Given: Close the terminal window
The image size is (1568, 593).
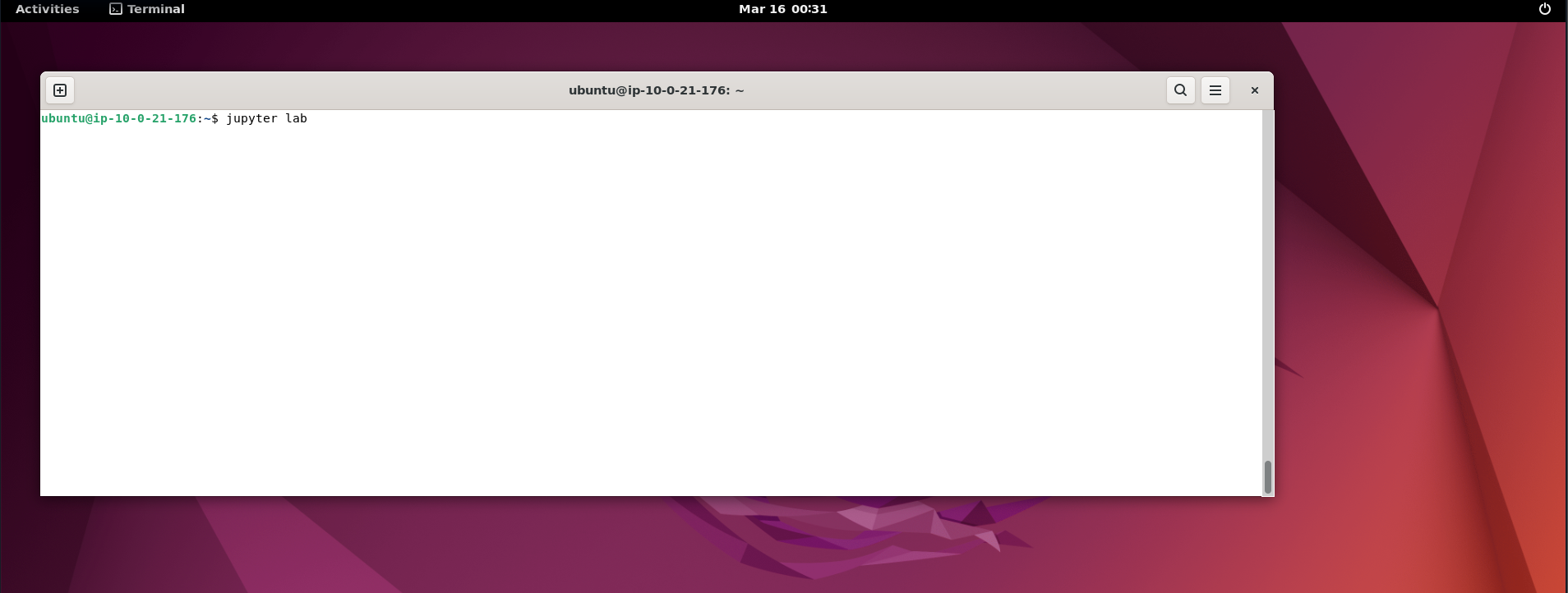Looking at the screenshot, I should [1254, 90].
